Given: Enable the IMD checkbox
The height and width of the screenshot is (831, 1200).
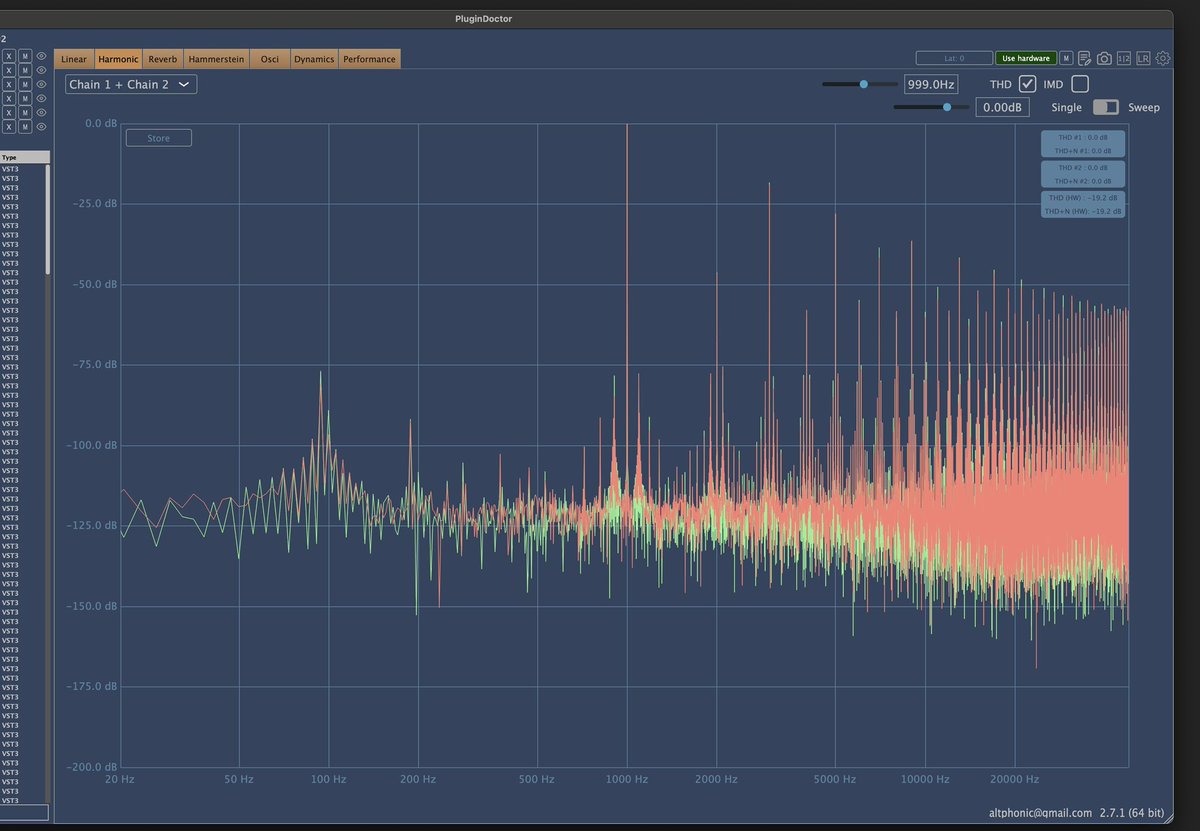Looking at the screenshot, I should 1079,84.
